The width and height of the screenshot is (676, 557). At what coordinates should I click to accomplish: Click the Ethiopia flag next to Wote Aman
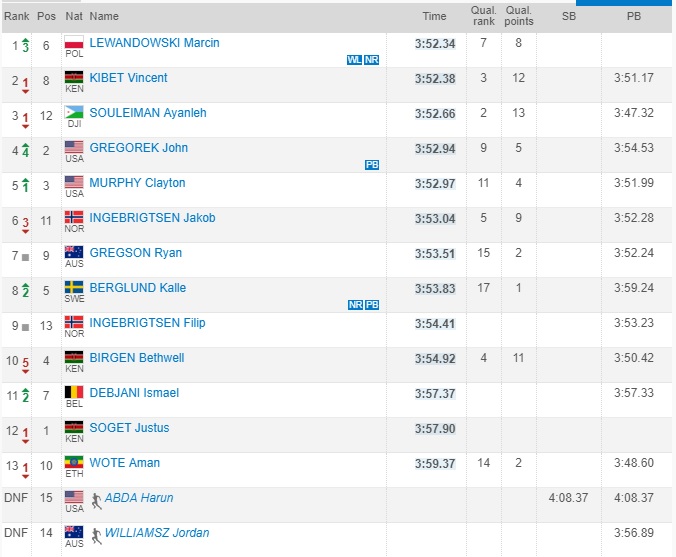(x=74, y=462)
